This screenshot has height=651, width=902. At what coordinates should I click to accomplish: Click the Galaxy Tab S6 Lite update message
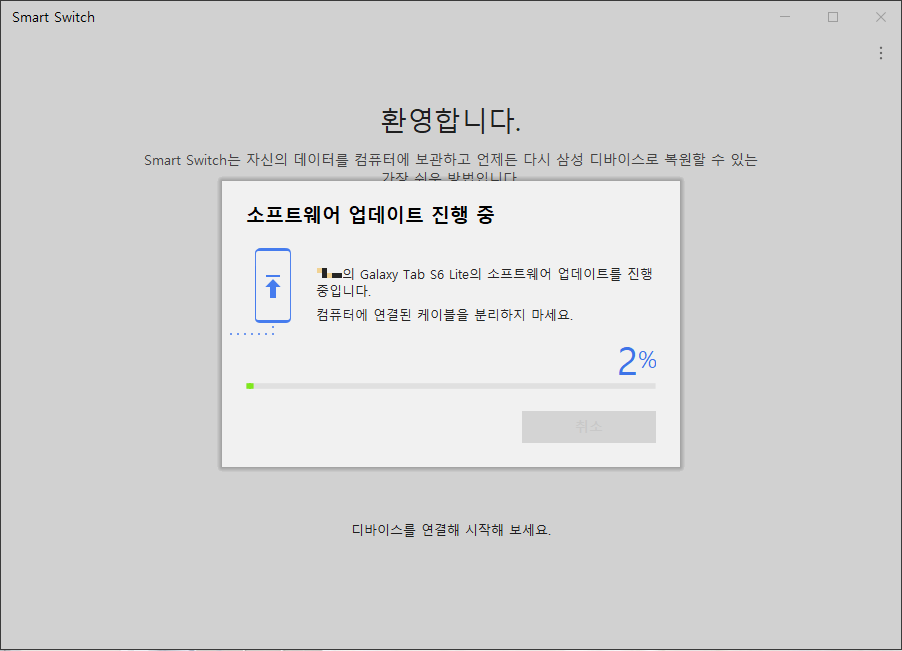tap(484, 282)
